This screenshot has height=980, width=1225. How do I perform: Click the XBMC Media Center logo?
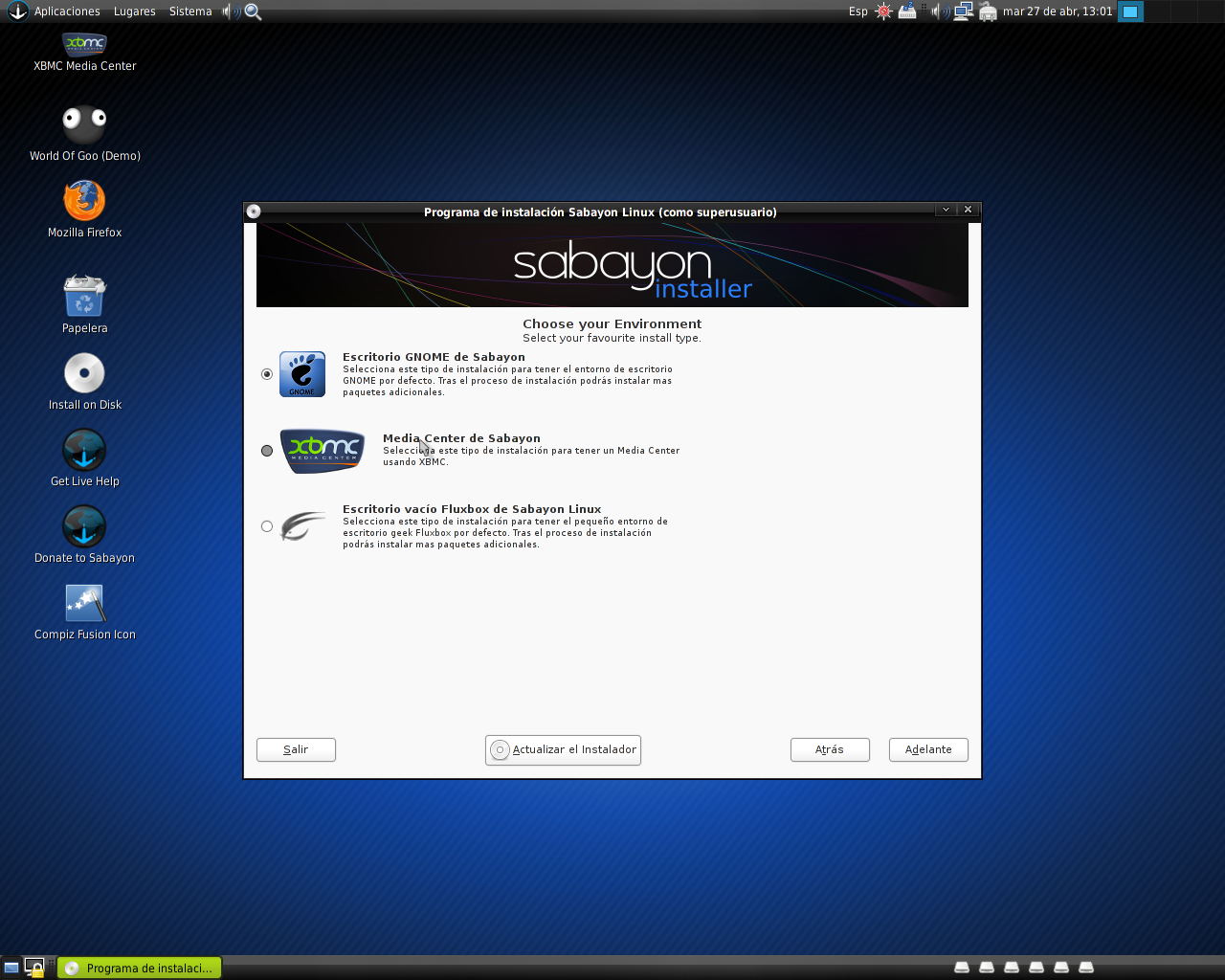click(323, 450)
